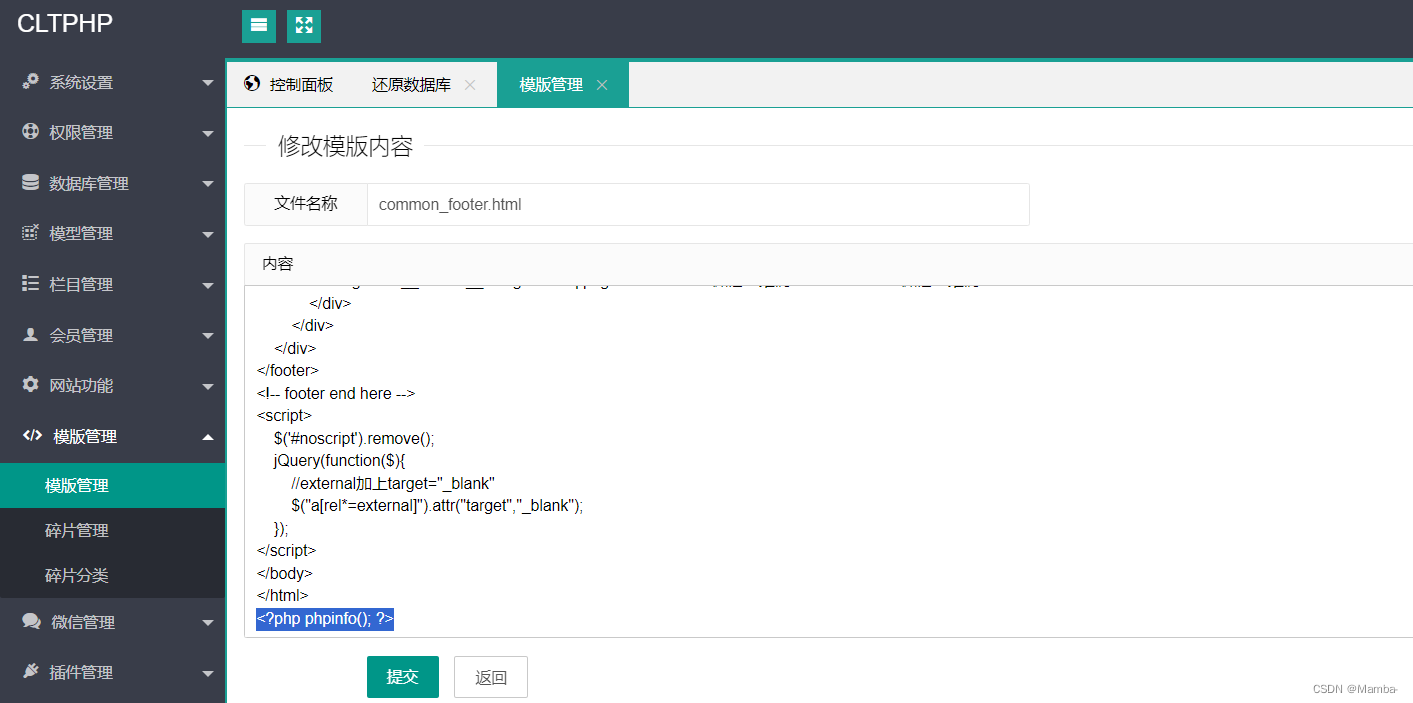
Task: Open the 微信管理 sidebar menu
Action: click(x=112, y=622)
